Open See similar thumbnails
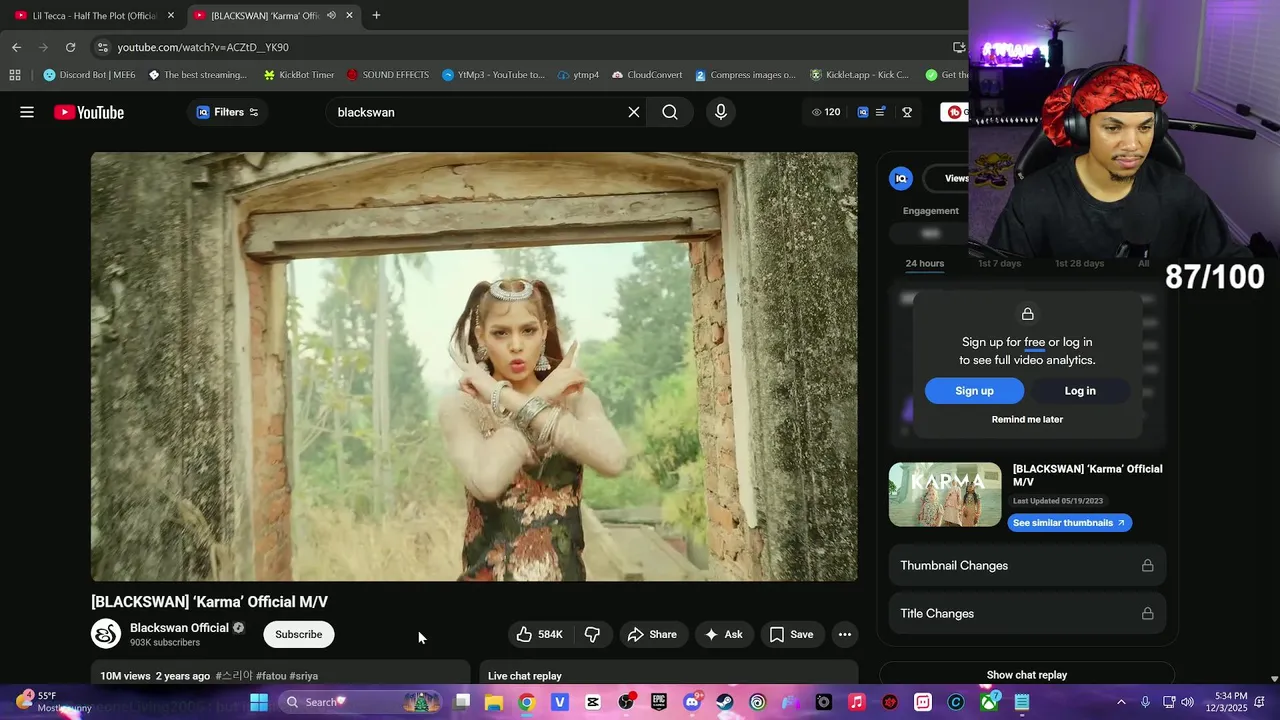 (1069, 523)
